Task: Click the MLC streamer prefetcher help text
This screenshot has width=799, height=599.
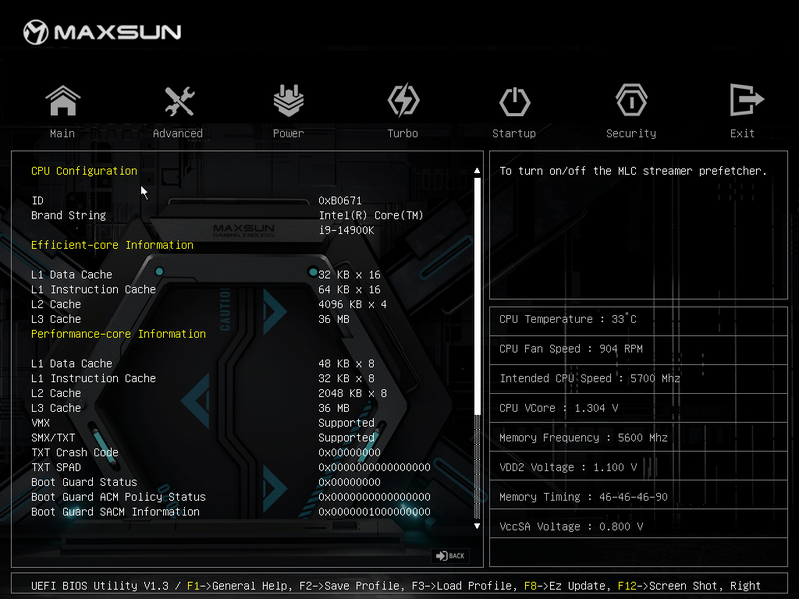Action: tap(633, 171)
